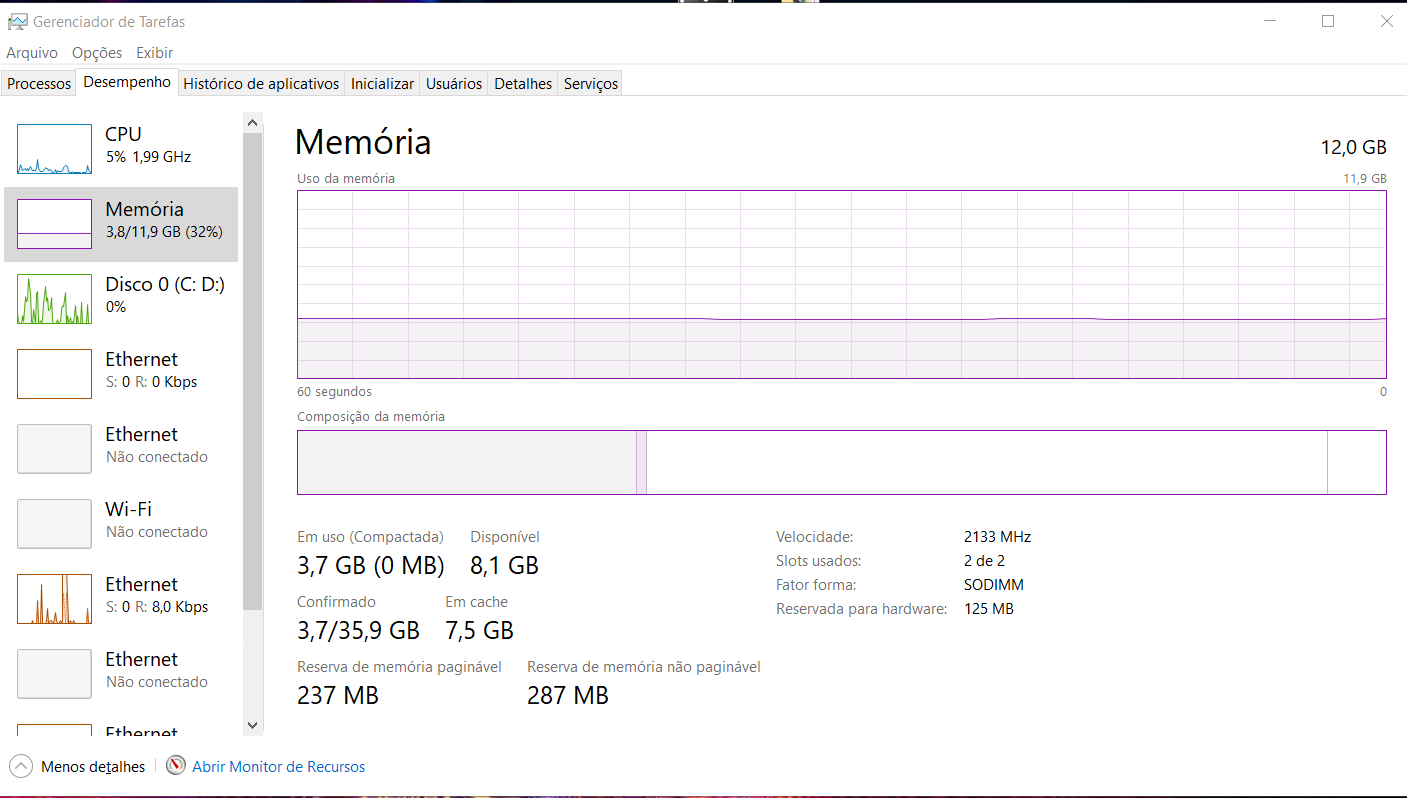This screenshot has height=798, width=1407.
Task: Open the Opções menu
Action: point(97,52)
